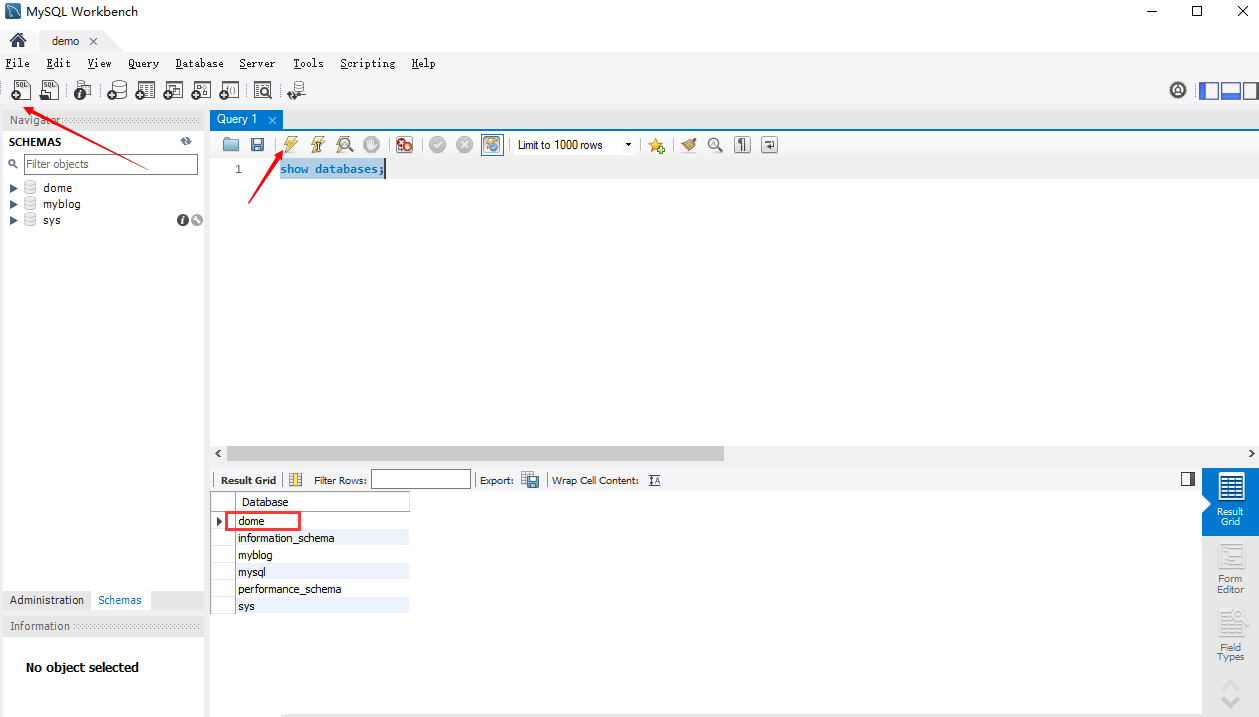The width and height of the screenshot is (1259, 717).
Task: Close the Query 1 tab
Action: coord(272,120)
